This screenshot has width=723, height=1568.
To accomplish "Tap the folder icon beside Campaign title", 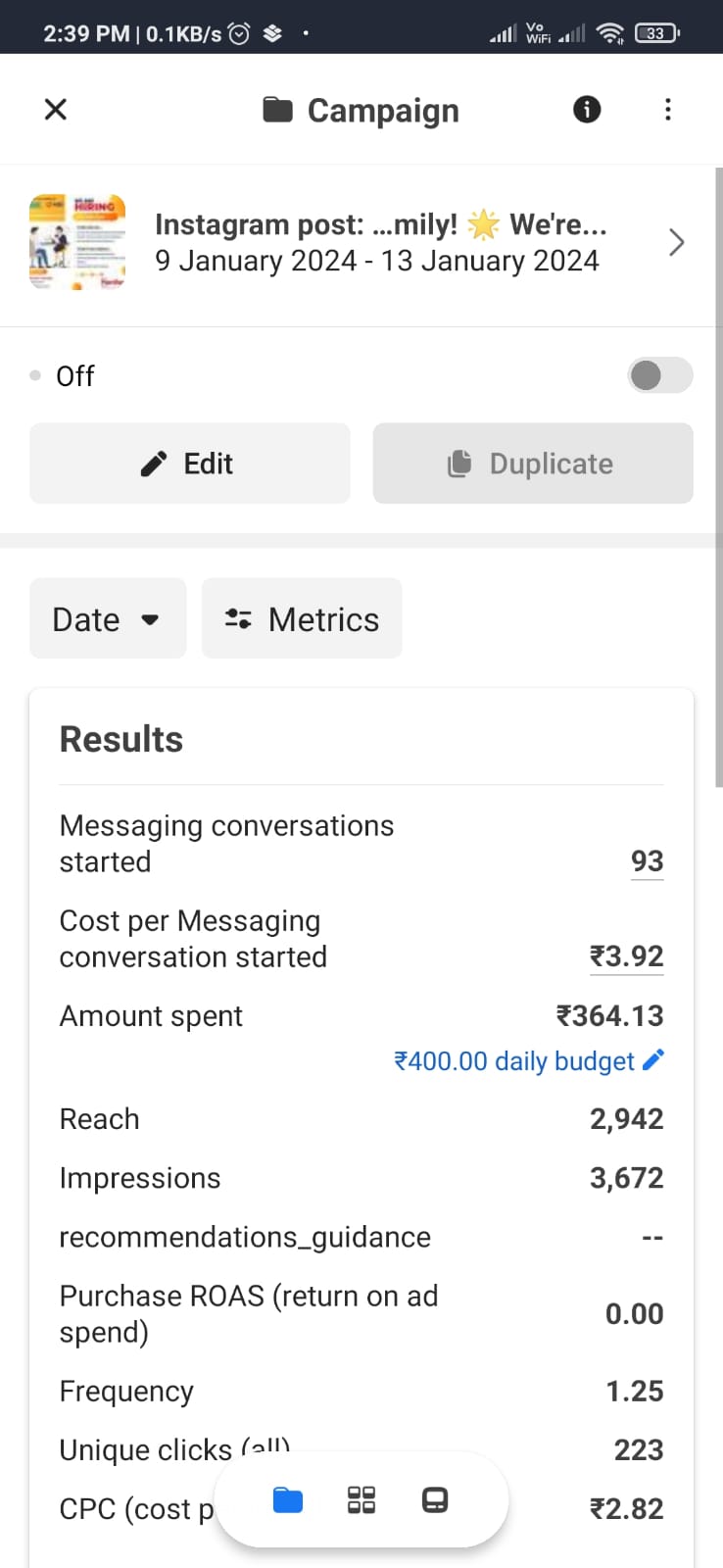I will (277, 110).
